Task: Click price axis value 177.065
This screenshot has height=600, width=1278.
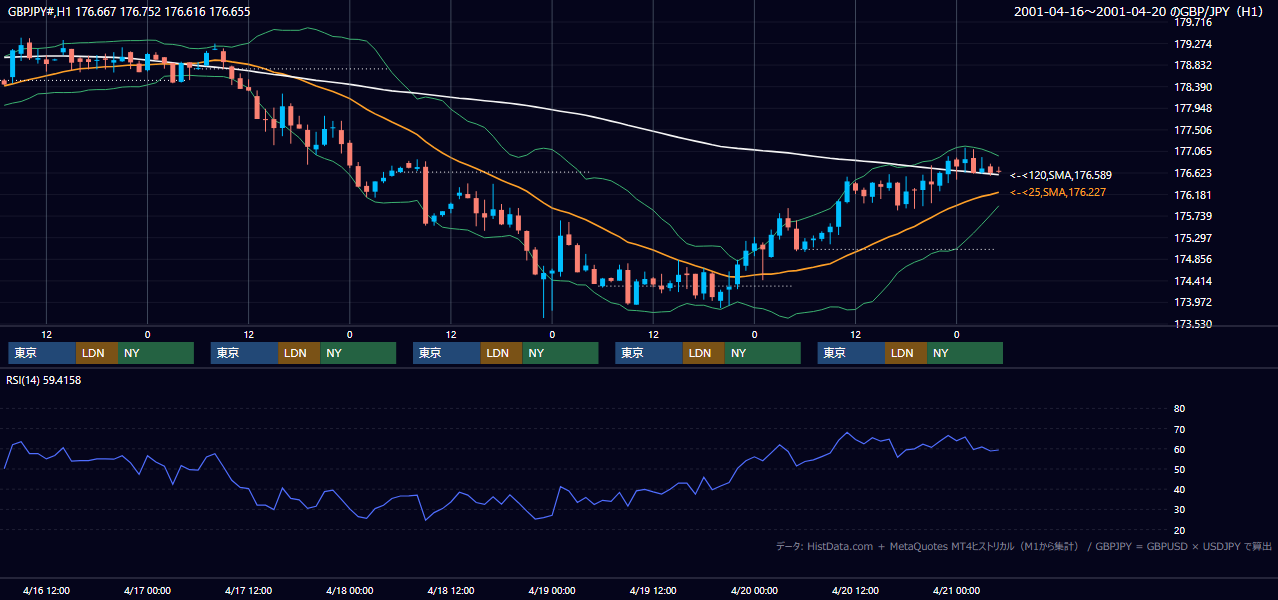Action: (1192, 151)
